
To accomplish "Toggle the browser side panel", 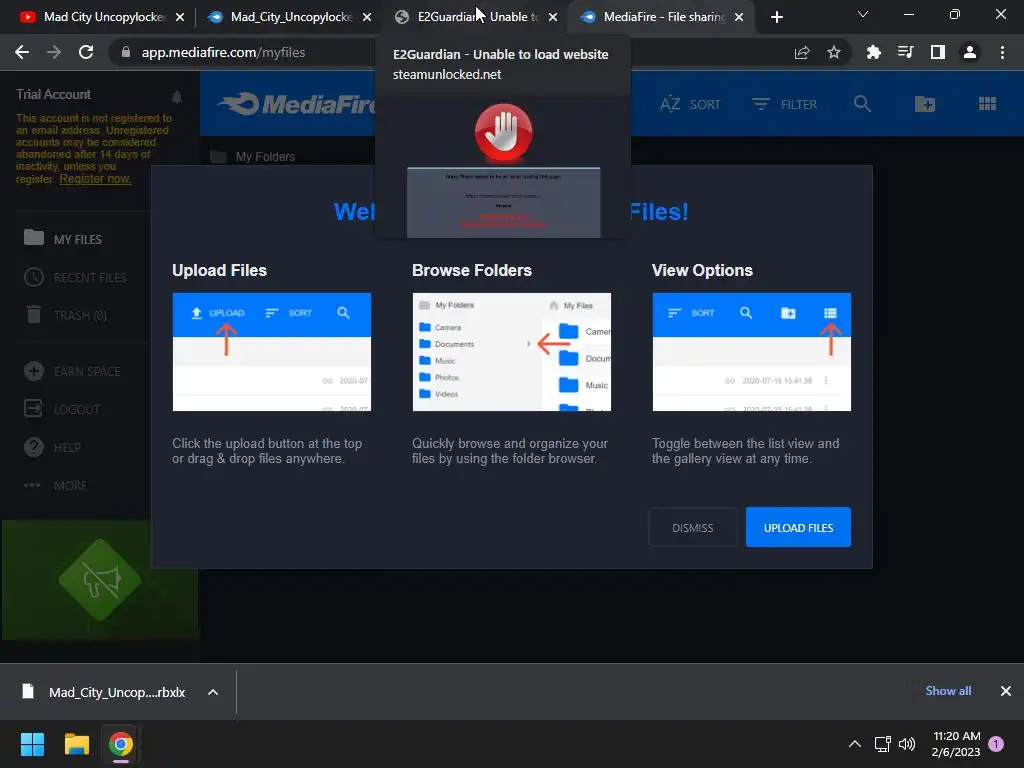I will 938,52.
